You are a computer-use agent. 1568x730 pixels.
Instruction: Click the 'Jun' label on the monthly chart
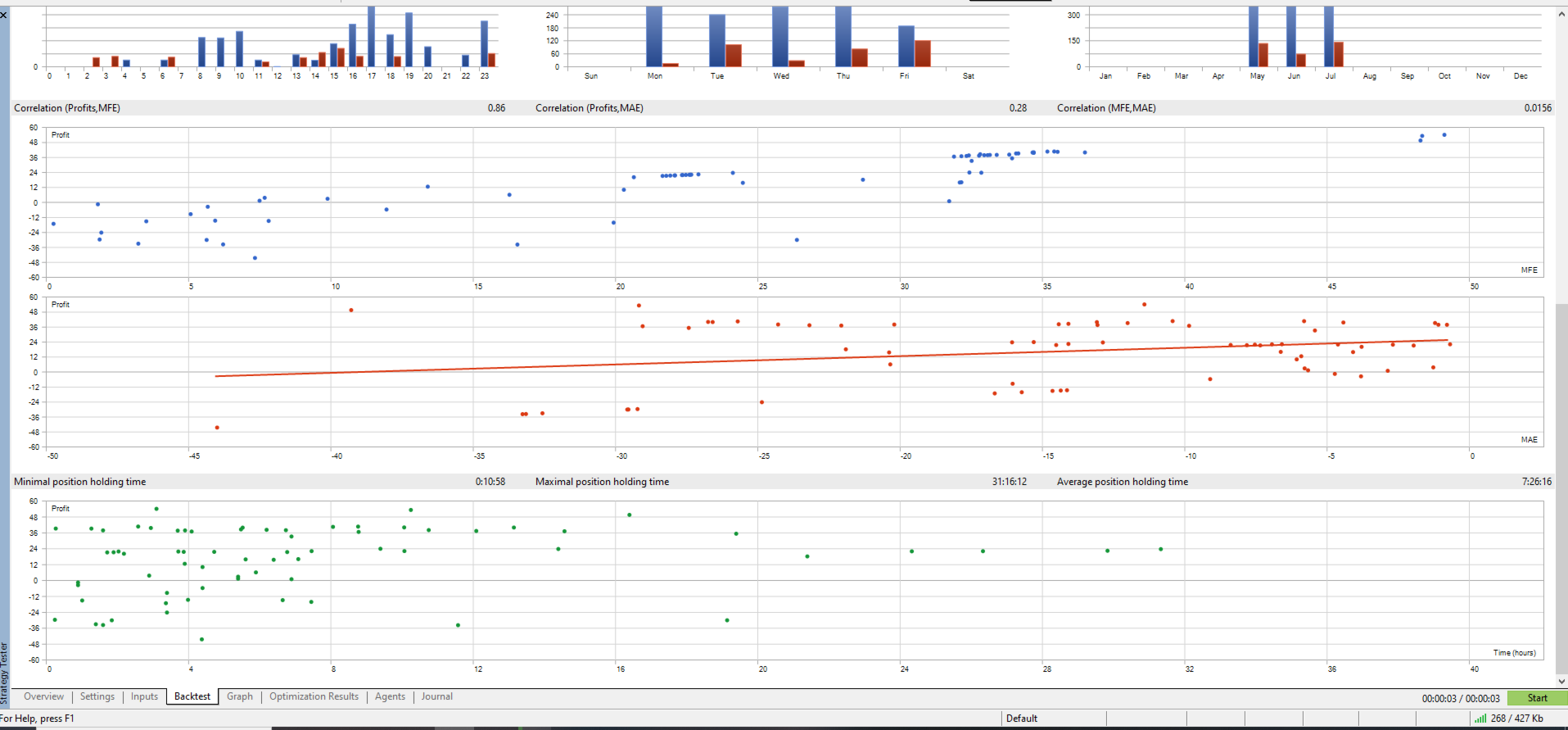click(x=1294, y=76)
